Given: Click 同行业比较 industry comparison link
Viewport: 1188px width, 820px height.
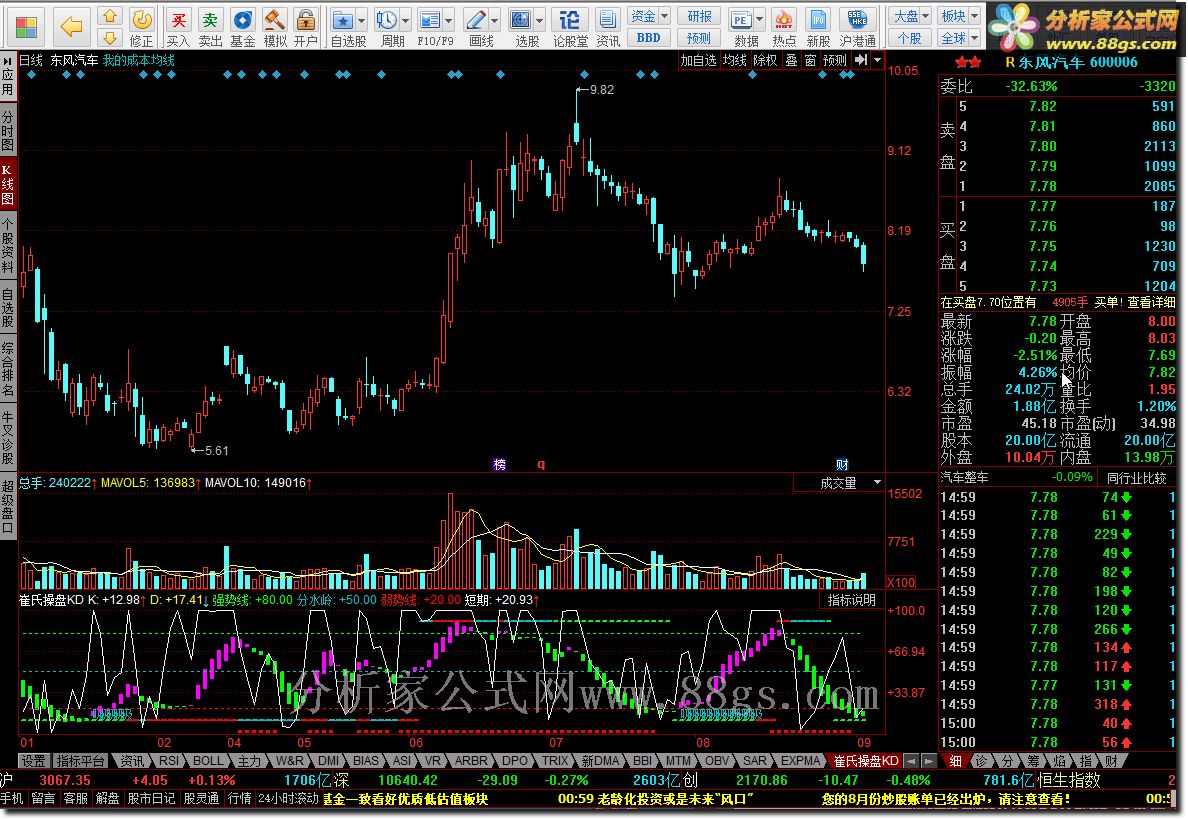Looking at the screenshot, I should (1136, 477).
